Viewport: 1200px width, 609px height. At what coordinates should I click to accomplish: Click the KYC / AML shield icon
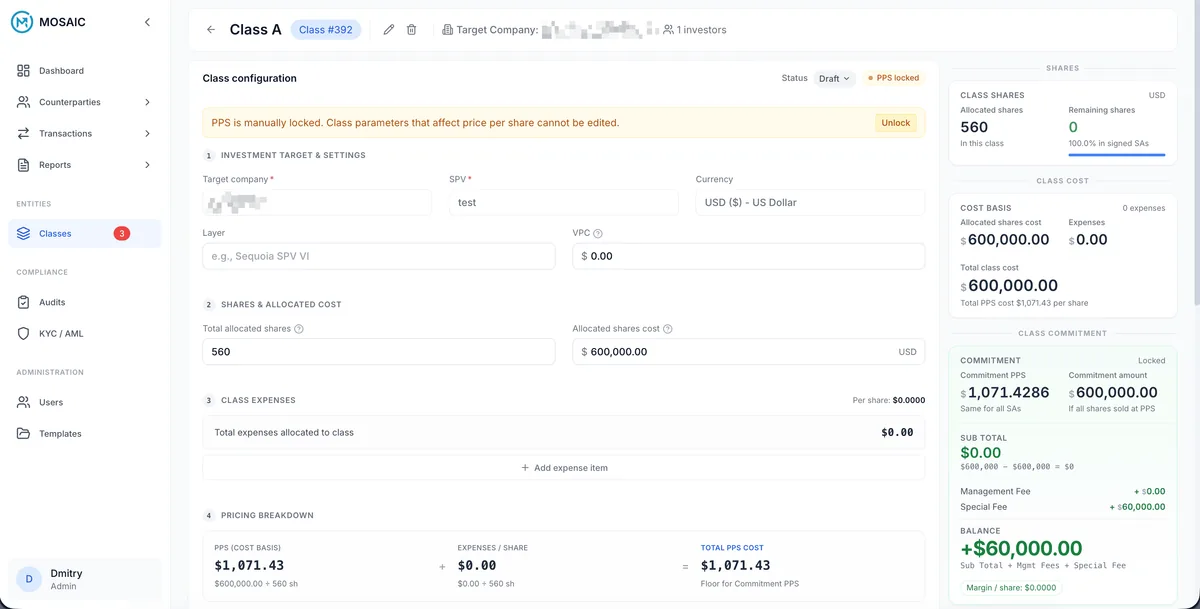pyautogui.click(x=24, y=333)
